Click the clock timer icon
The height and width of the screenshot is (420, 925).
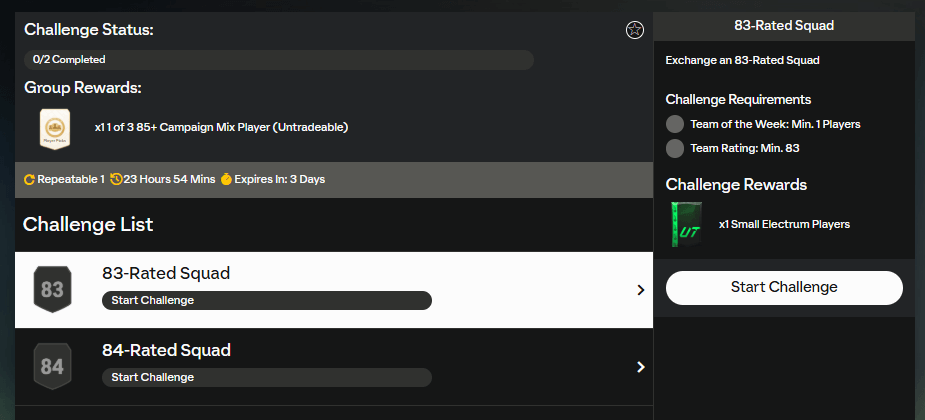(116, 180)
